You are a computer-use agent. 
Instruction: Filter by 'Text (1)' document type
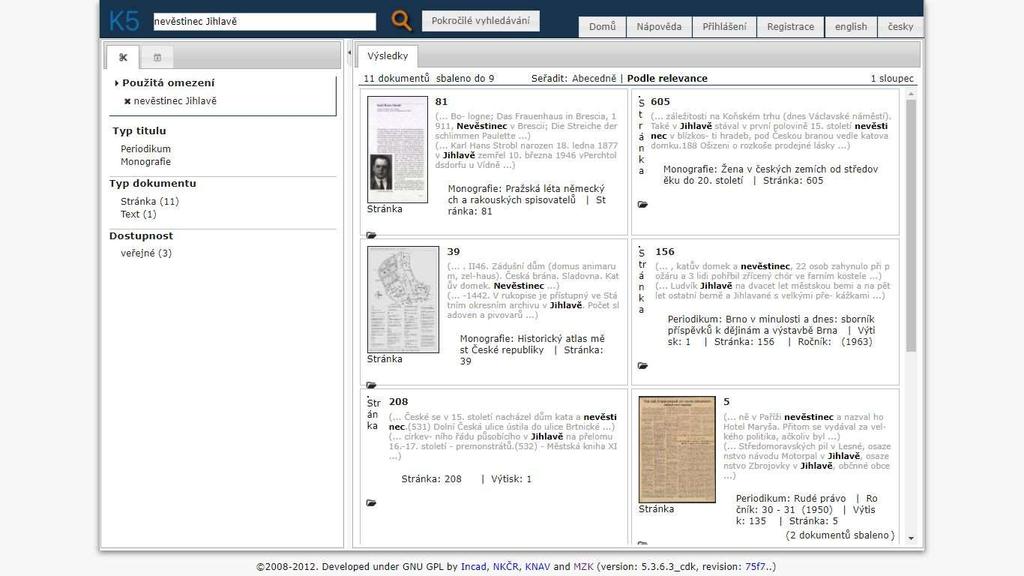tap(138, 214)
